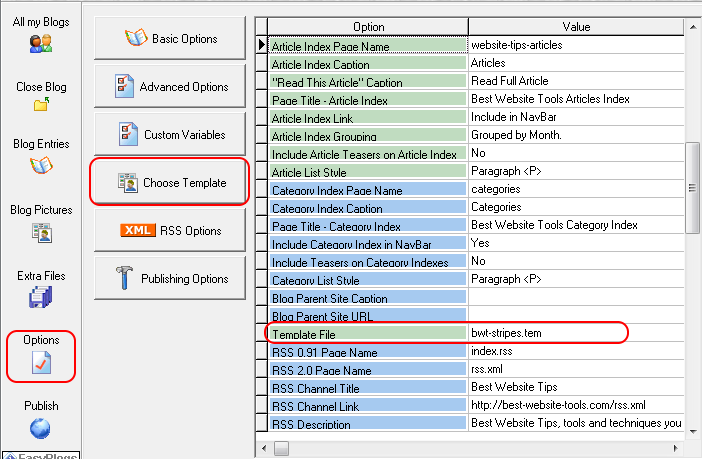This screenshot has width=702, height=459.
Task: Select Include Category Index in NavBar value
Action: click(575, 243)
